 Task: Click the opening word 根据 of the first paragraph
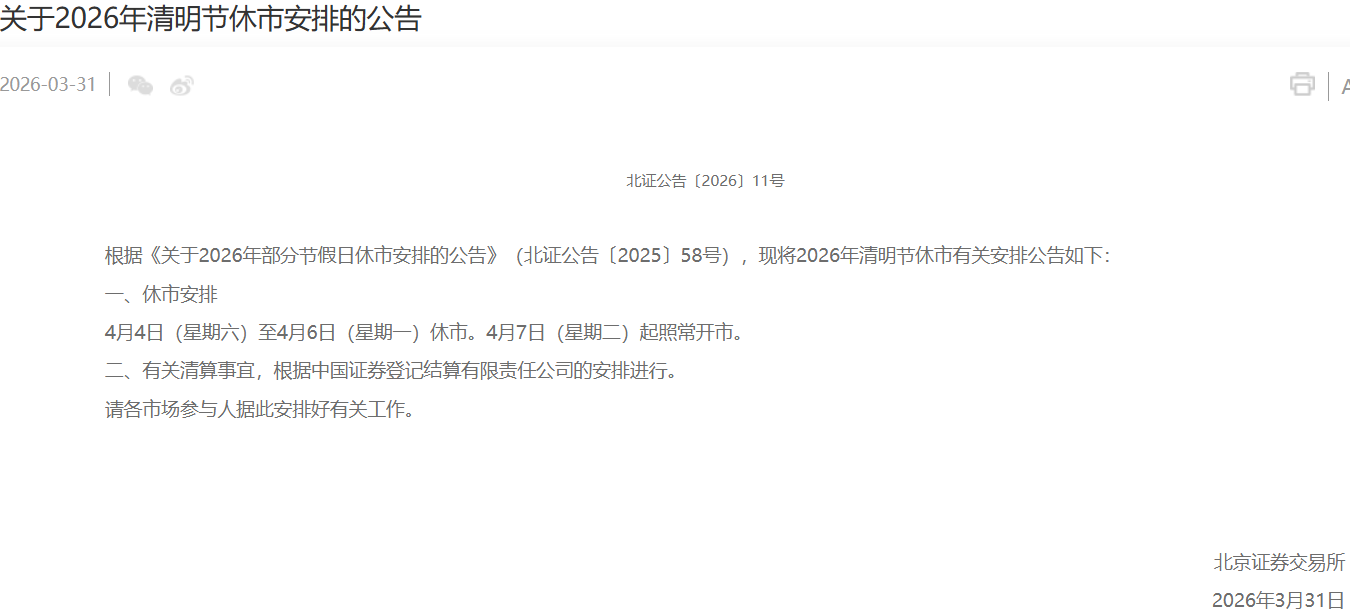pos(123,255)
